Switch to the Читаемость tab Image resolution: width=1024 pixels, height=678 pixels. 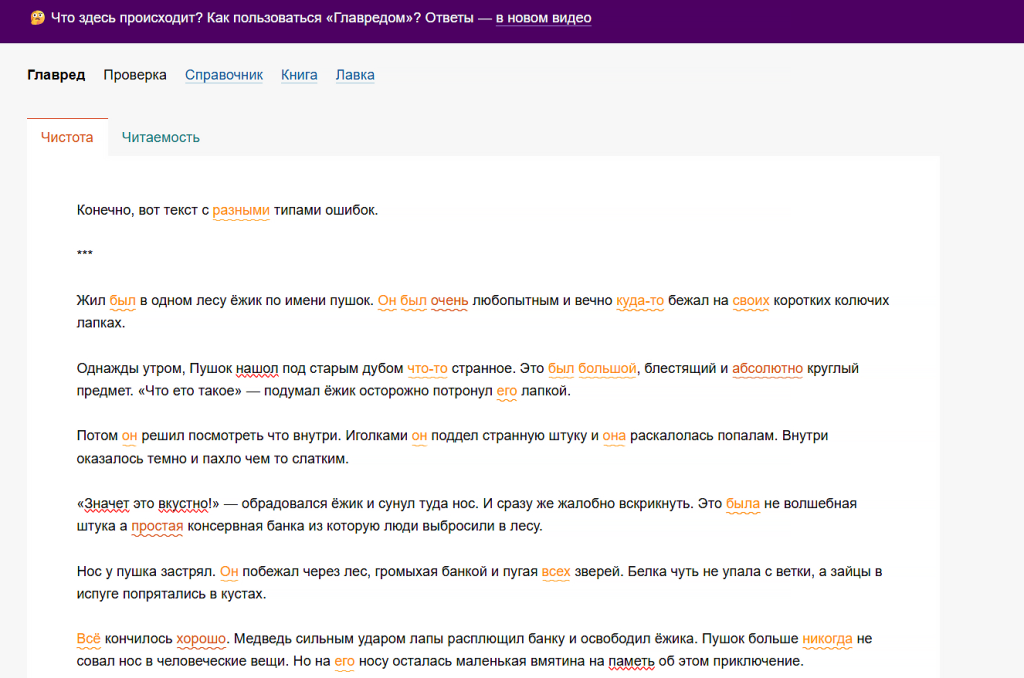pyautogui.click(x=161, y=138)
